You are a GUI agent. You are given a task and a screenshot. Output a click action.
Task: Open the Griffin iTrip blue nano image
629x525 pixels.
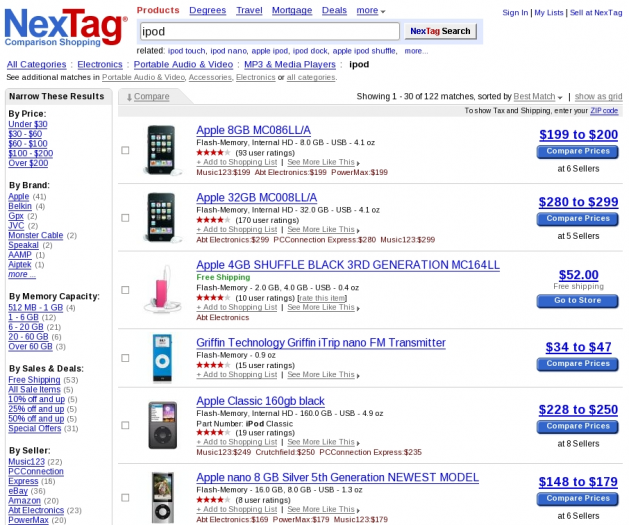(x=162, y=358)
